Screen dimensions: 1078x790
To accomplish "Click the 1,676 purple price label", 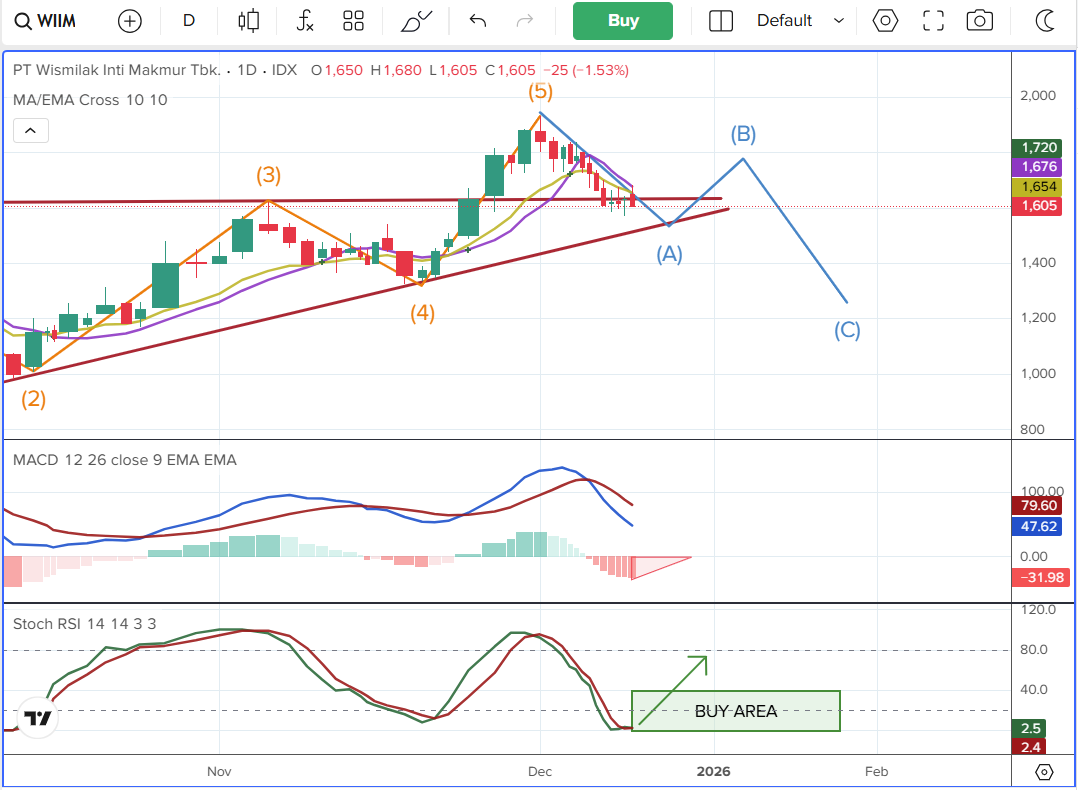I will click(1037, 166).
